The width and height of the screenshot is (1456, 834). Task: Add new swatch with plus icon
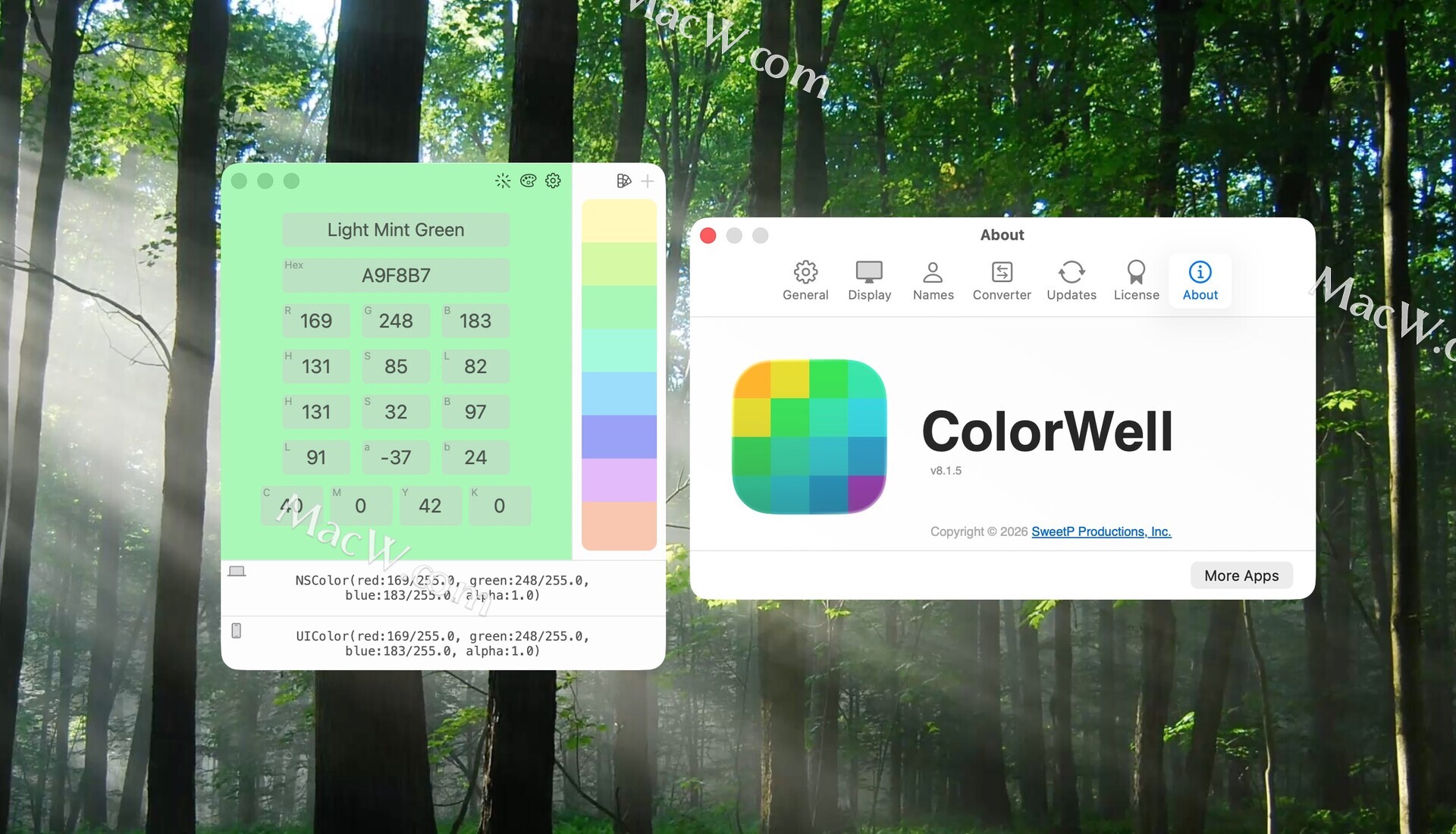tap(647, 180)
